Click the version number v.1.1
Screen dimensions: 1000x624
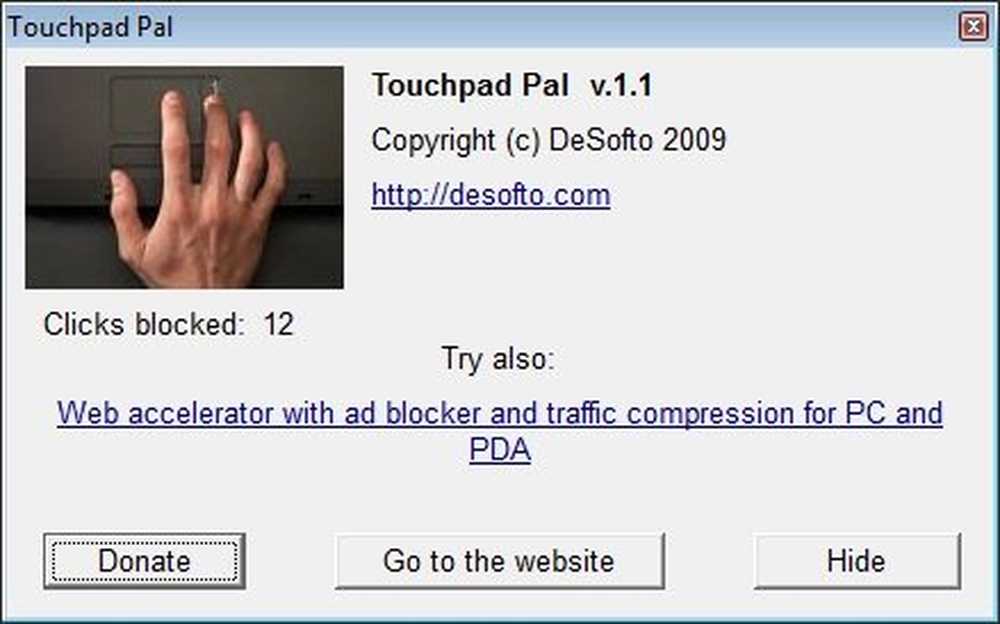[x=621, y=85]
